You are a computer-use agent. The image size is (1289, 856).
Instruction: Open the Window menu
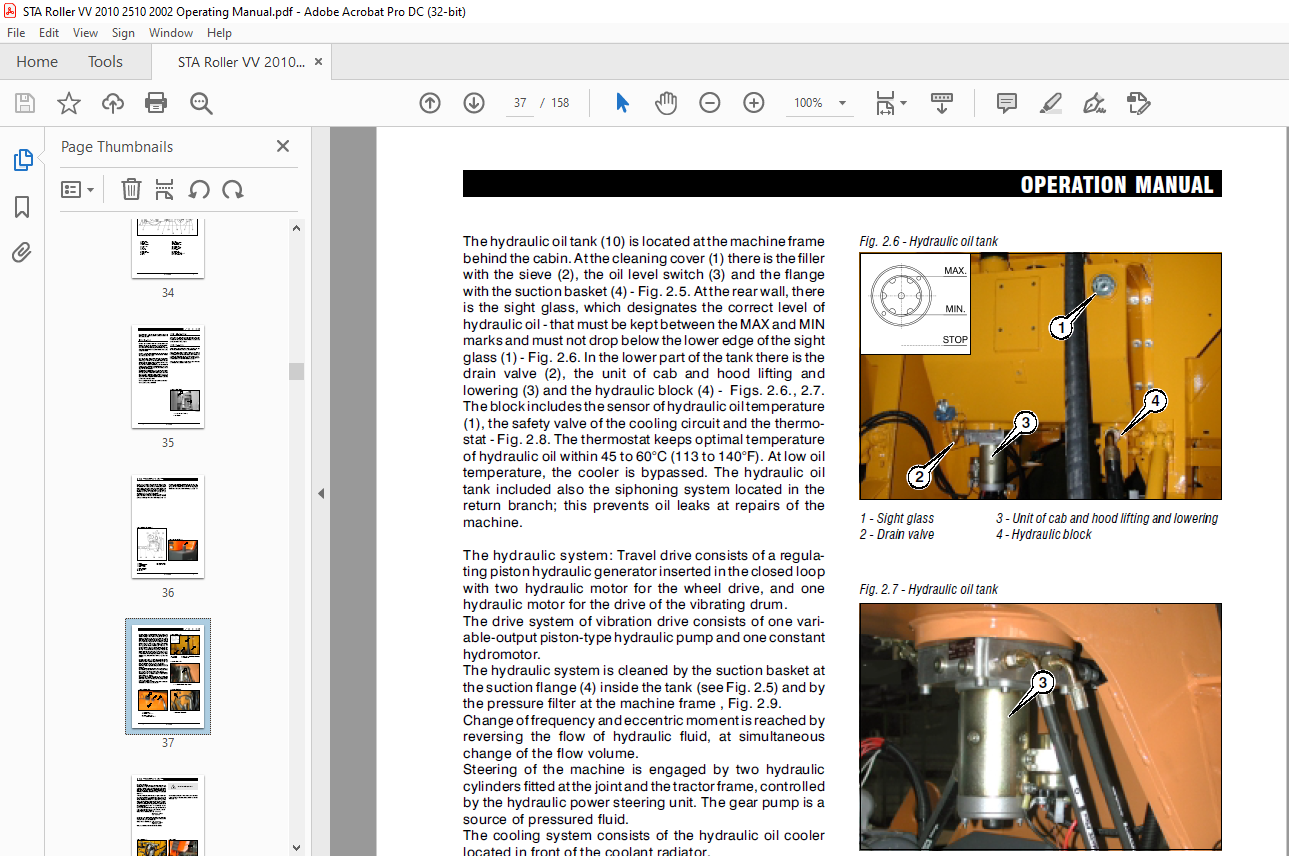[x=171, y=33]
